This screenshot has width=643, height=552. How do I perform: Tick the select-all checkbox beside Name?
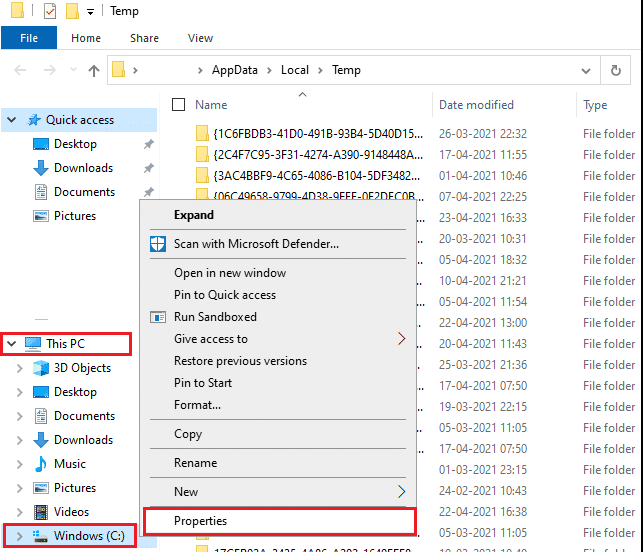[x=178, y=105]
